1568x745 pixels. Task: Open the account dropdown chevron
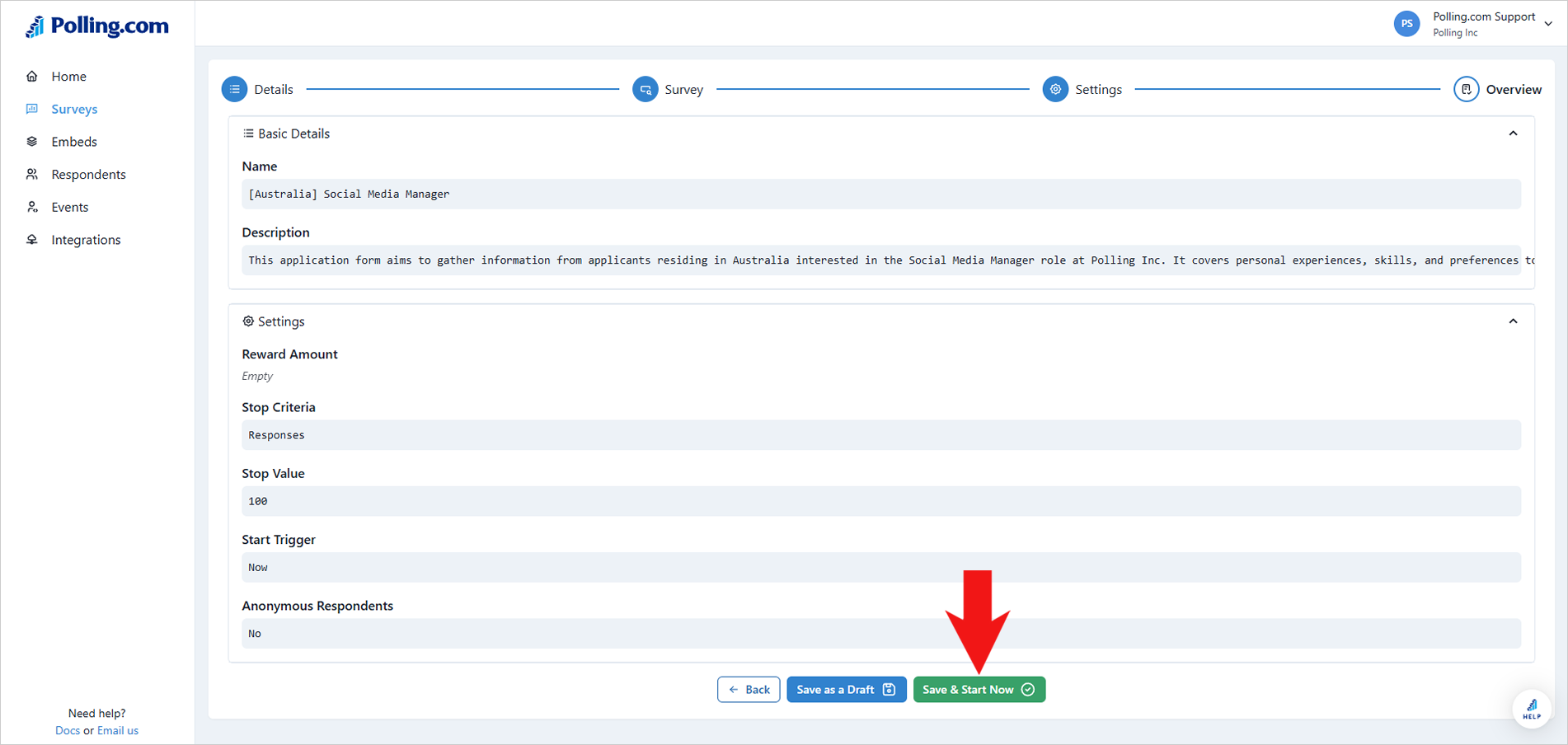tap(1548, 24)
